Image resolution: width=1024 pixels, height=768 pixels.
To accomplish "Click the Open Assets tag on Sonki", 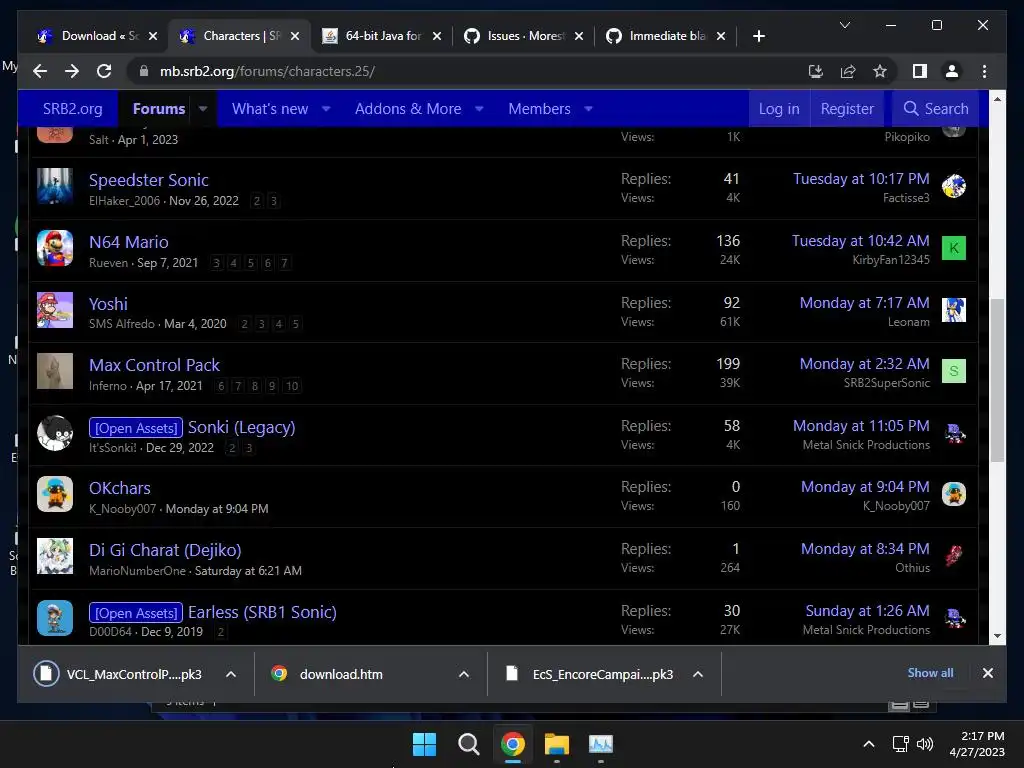I will click(136, 428).
